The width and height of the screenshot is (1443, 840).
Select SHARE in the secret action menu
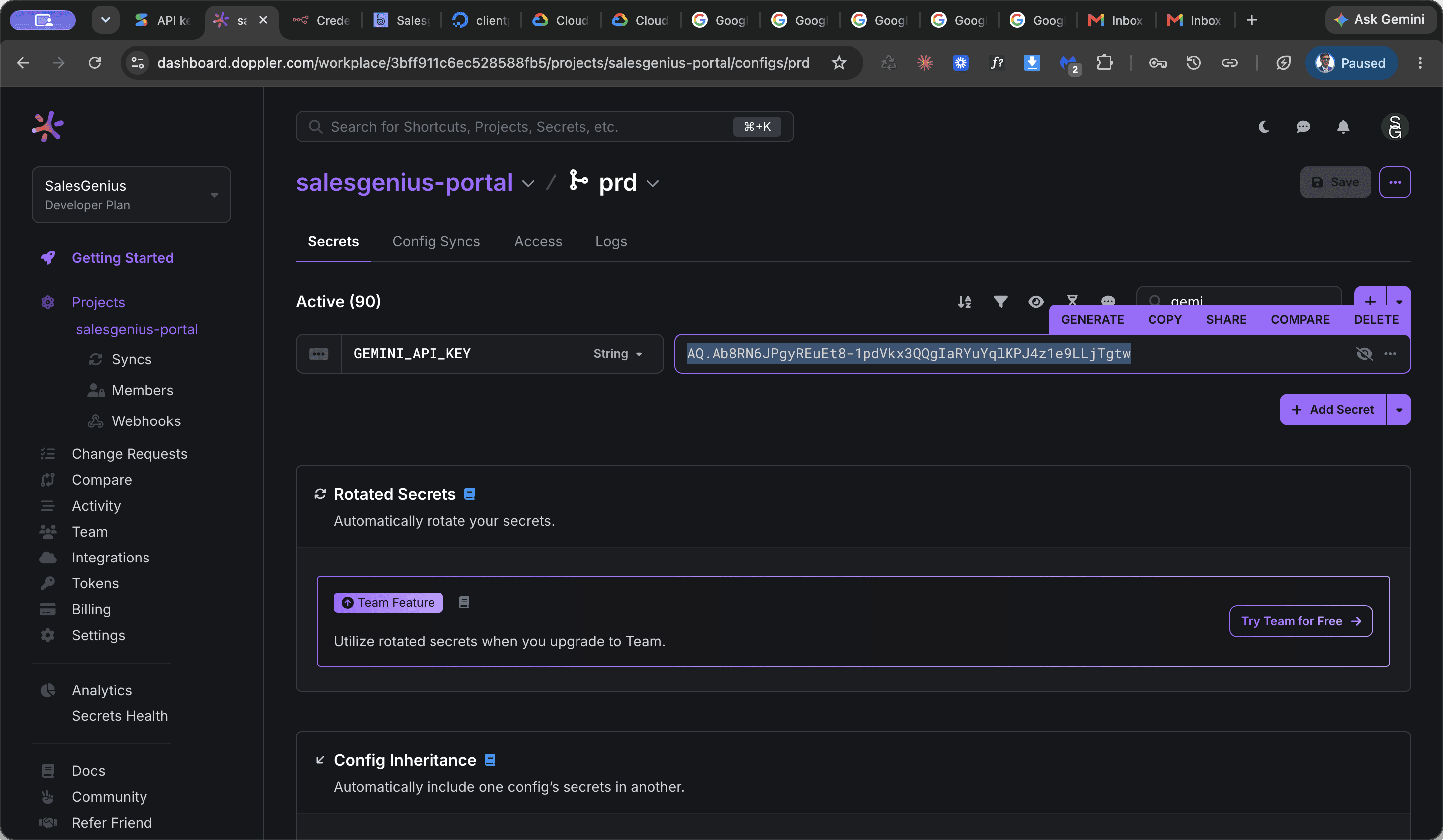tap(1226, 319)
